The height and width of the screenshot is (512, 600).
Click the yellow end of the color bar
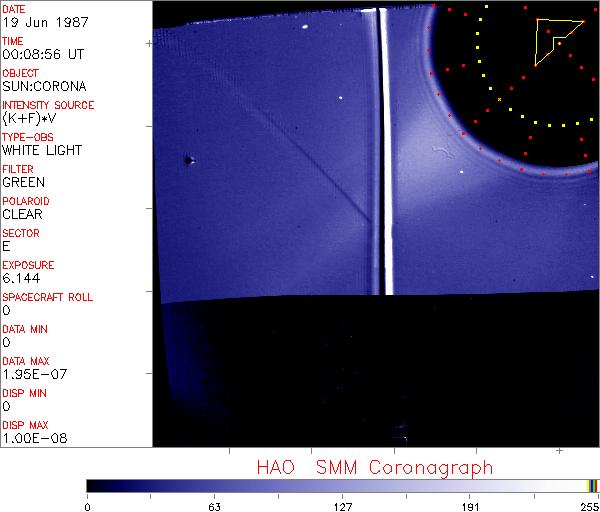click(x=589, y=486)
